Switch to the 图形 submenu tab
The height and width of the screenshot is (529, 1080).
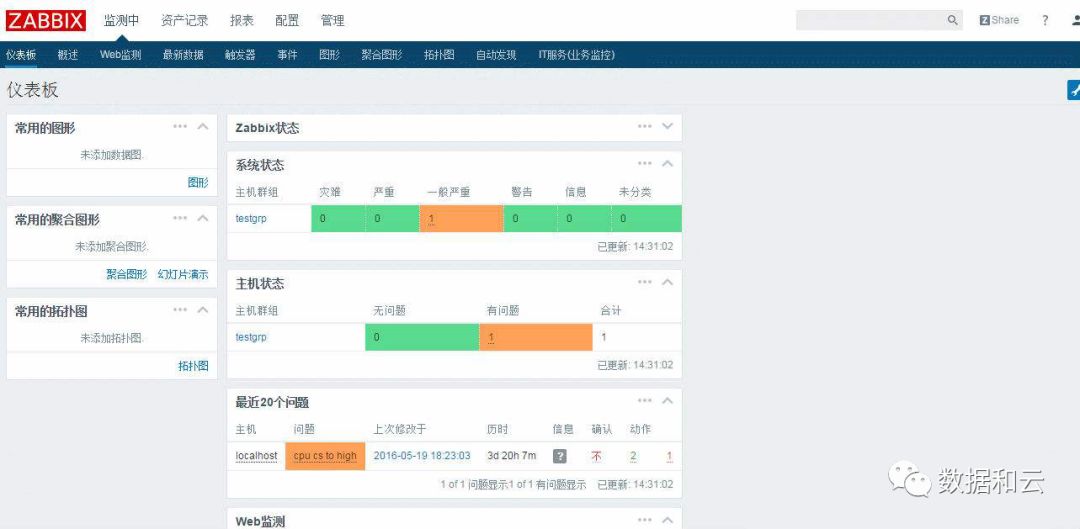pyautogui.click(x=329, y=55)
